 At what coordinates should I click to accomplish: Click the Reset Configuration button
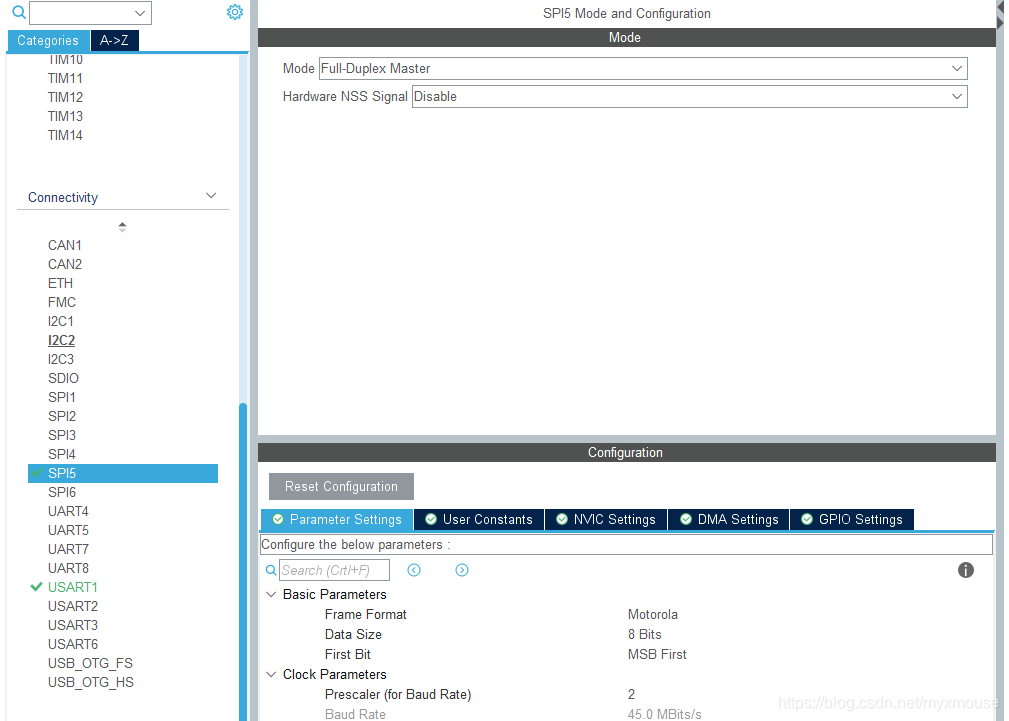click(x=341, y=487)
